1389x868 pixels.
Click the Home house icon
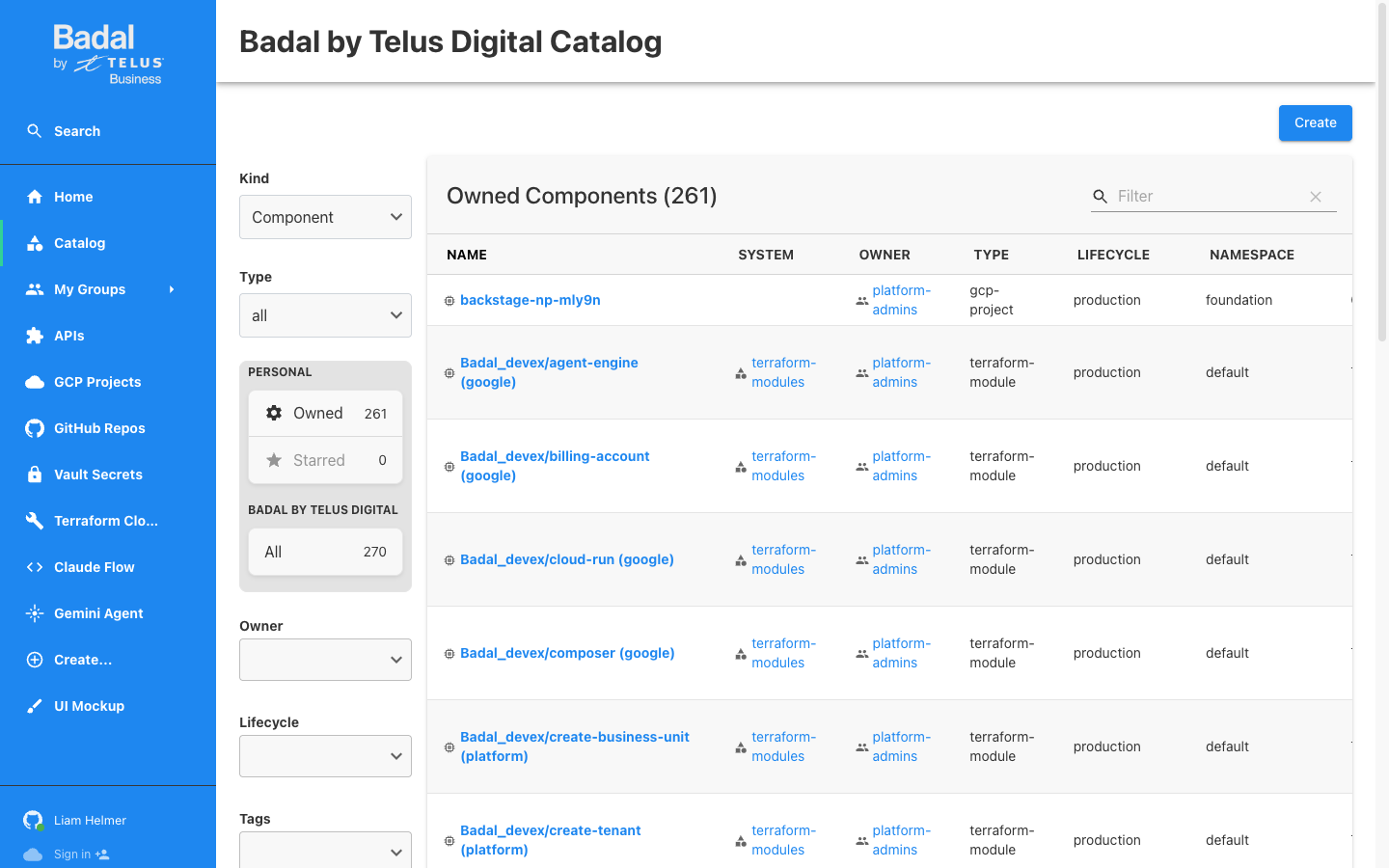[x=35, y=197]
